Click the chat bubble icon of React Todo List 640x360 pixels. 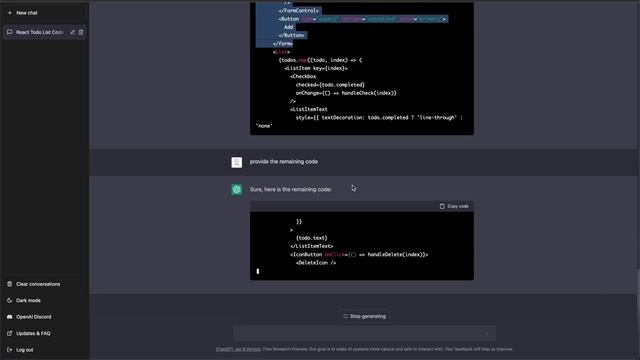10,32
